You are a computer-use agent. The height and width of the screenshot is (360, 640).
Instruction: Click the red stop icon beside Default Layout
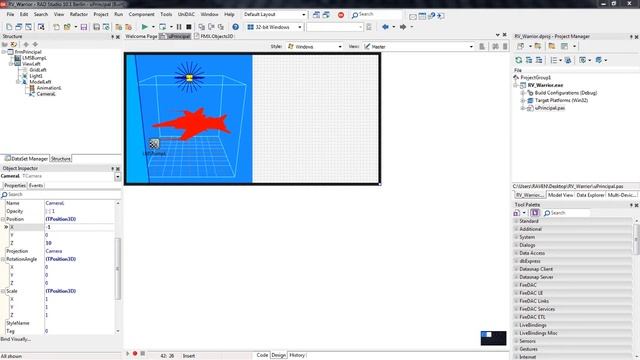[341, 15]
